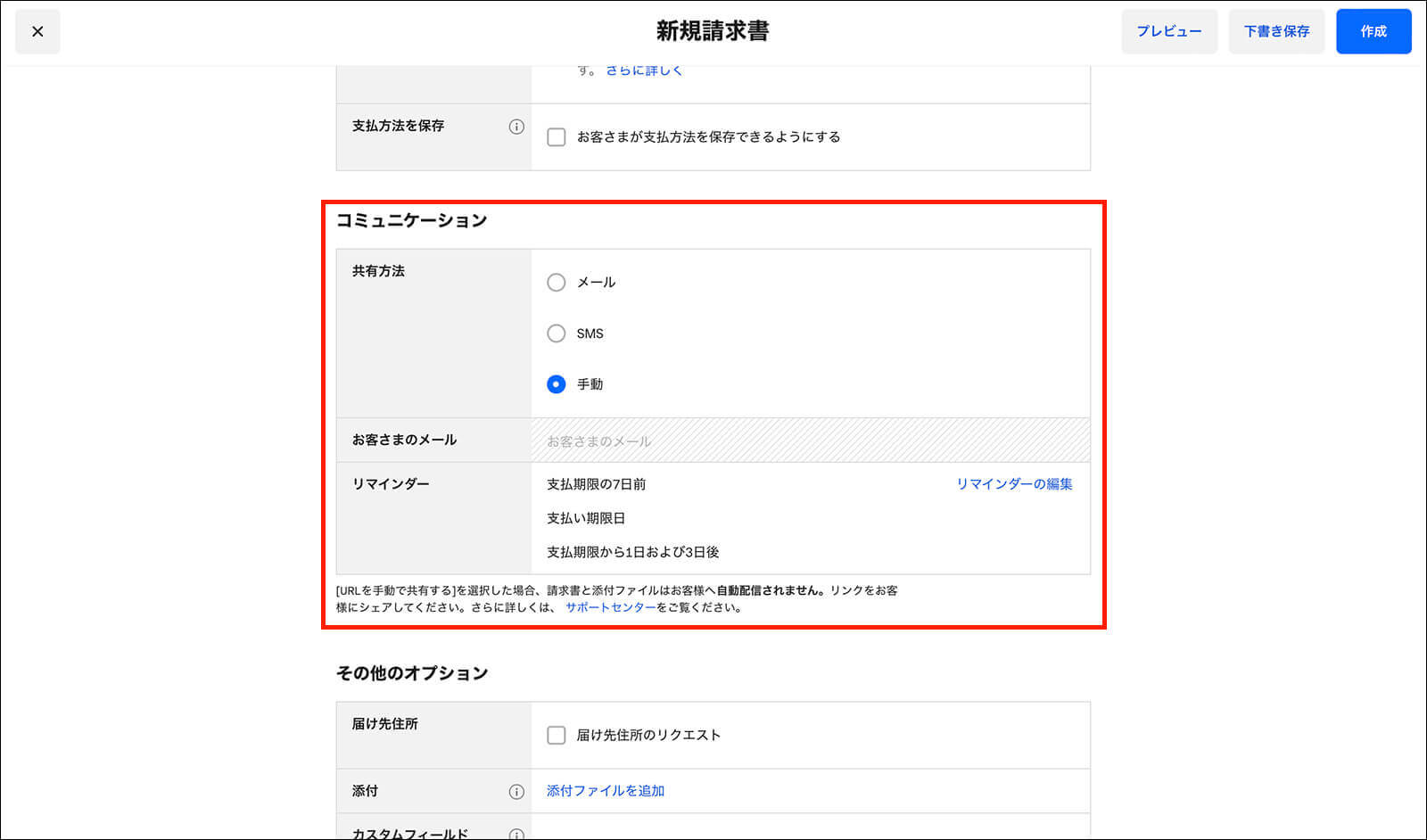Image resolution: width=1427 pixels, height=840 pixels.
Task: Click the リマインダー row label
Action: click(x=391, y=484)
